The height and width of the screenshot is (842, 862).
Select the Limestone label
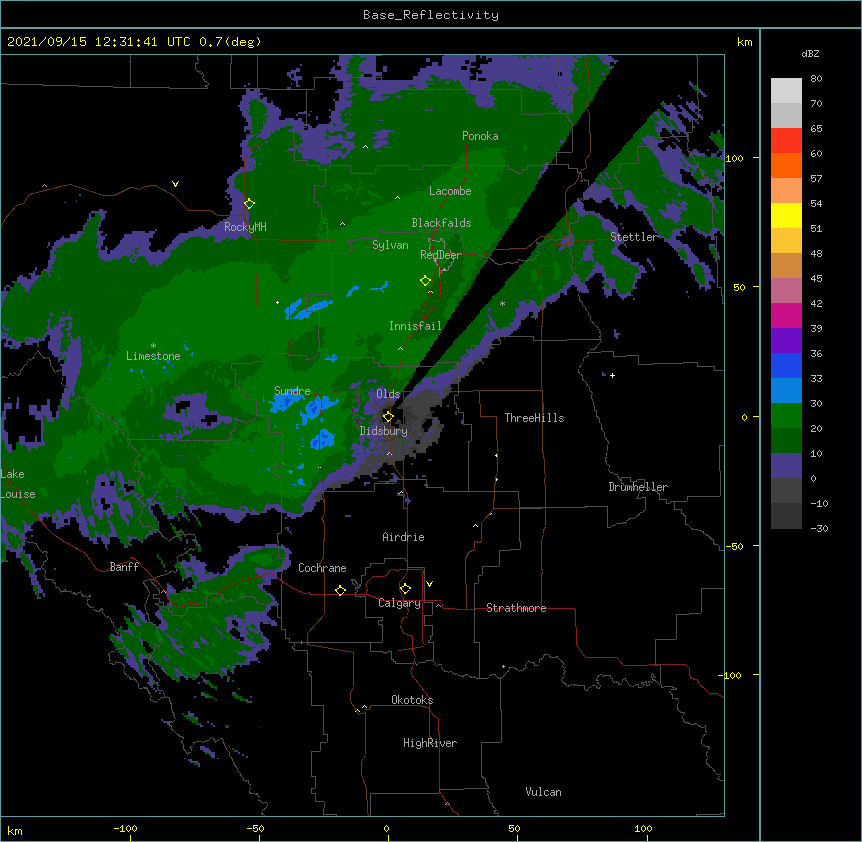coord(153,356)
